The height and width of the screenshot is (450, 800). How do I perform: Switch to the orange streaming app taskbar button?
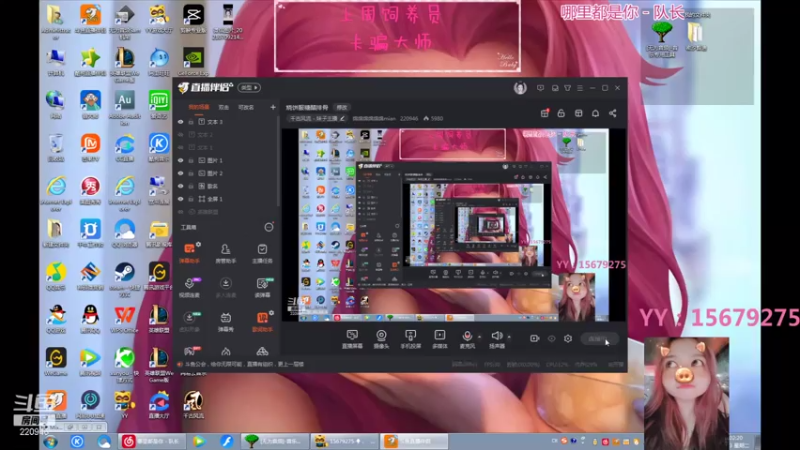tap(414, 441)
